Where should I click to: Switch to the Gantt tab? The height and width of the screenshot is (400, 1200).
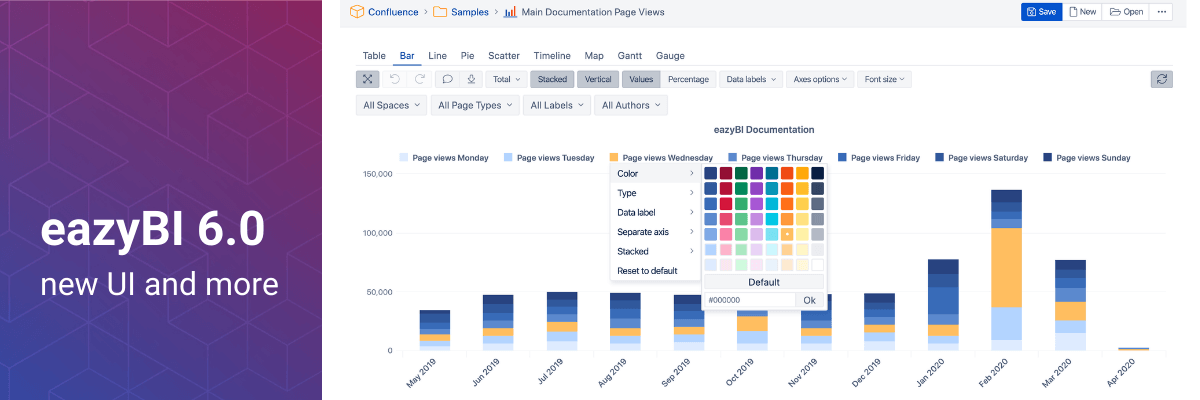pos(630,56)
